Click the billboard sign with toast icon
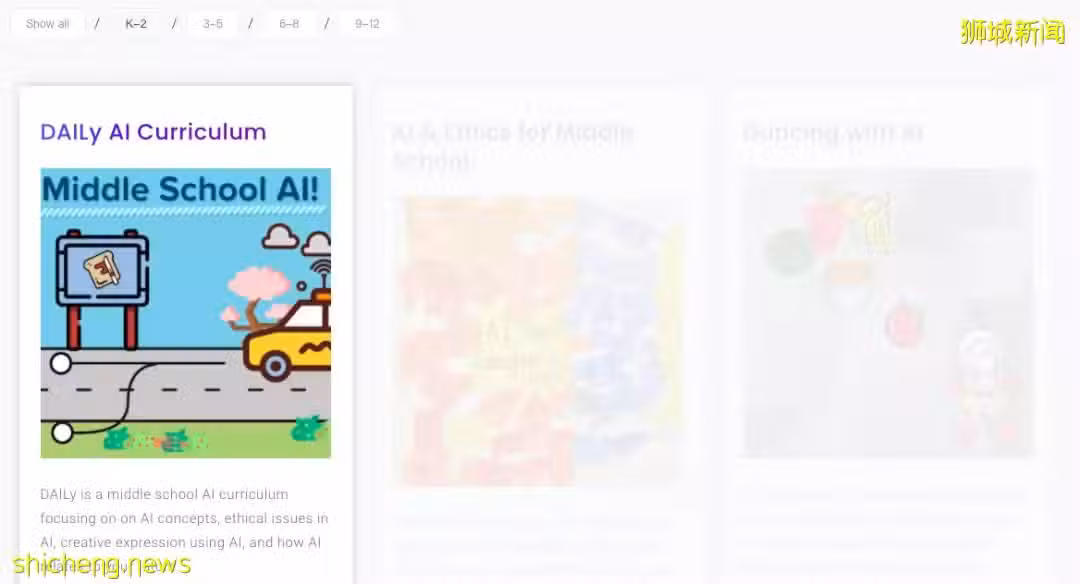The image size is (1080, 584). click(102, 288)
